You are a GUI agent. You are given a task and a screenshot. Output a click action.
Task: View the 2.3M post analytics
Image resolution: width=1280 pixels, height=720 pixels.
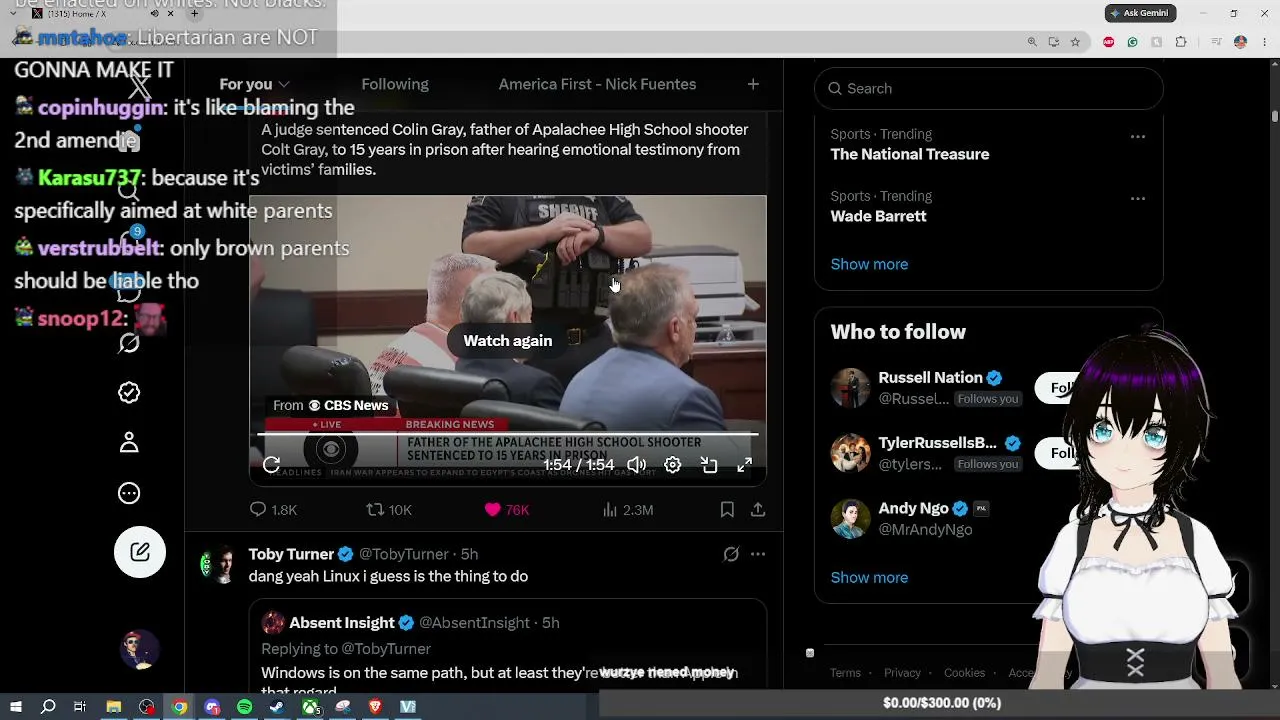pos(628,510)
